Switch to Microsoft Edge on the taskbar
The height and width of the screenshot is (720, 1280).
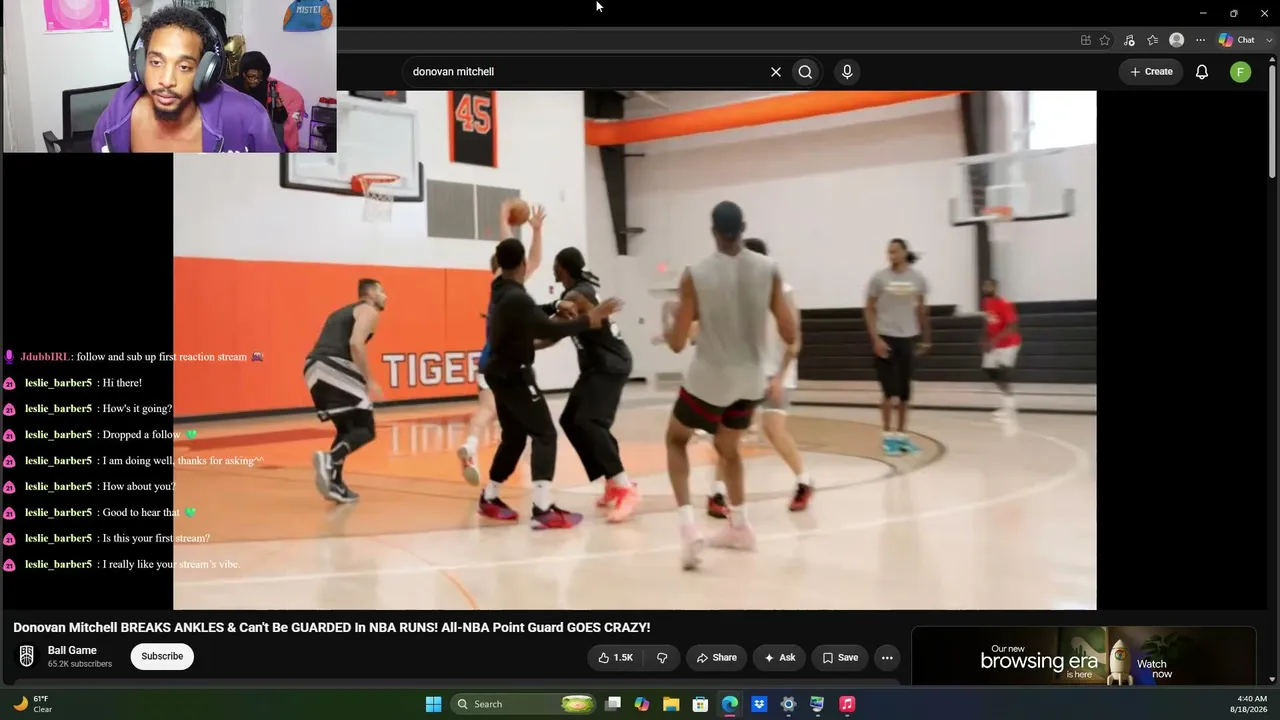[730, 704]
